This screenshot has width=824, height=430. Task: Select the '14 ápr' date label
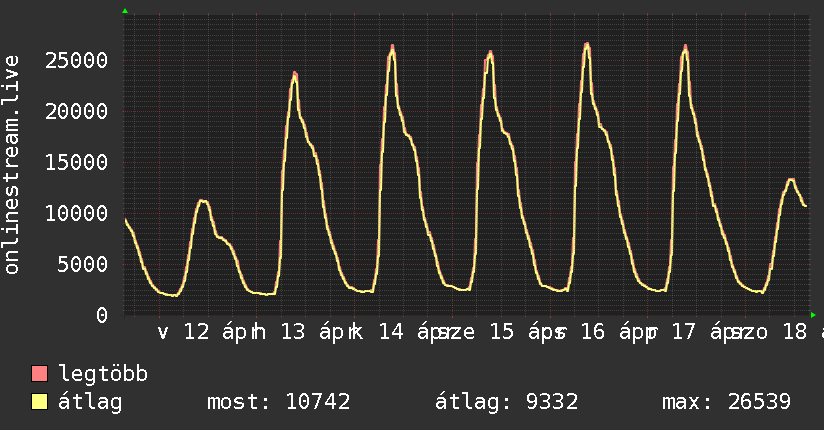pyautogui.click(x=411, y=332)
